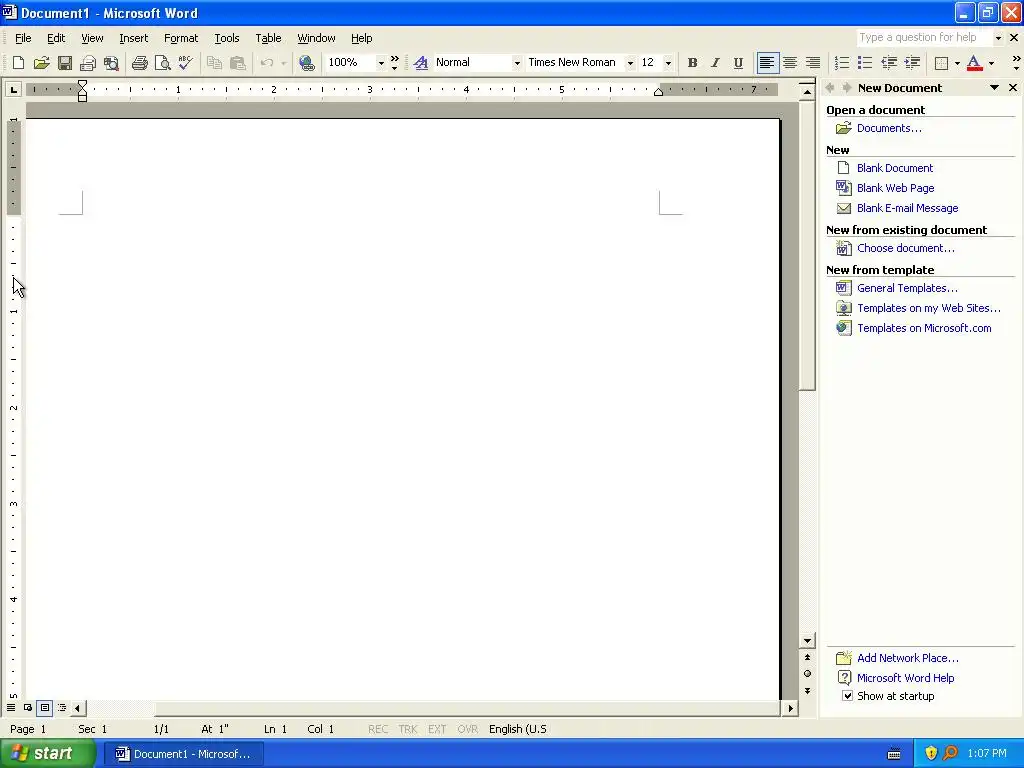The image size is (1024, 768).
Task: Click the Copy toolbar icon
Action: tap(214, 63)
